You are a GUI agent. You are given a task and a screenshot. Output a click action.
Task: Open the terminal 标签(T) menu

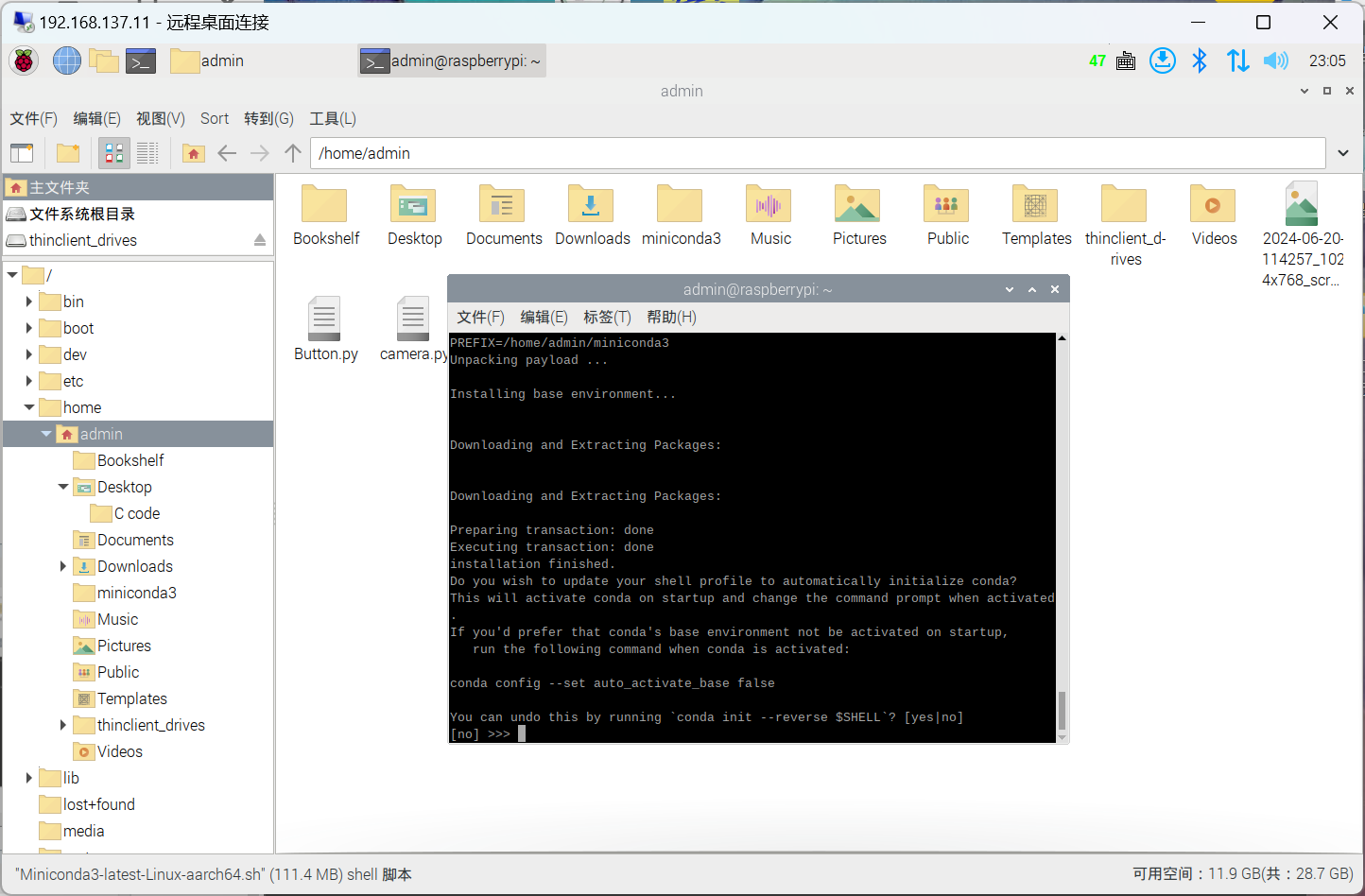(607, 317)
